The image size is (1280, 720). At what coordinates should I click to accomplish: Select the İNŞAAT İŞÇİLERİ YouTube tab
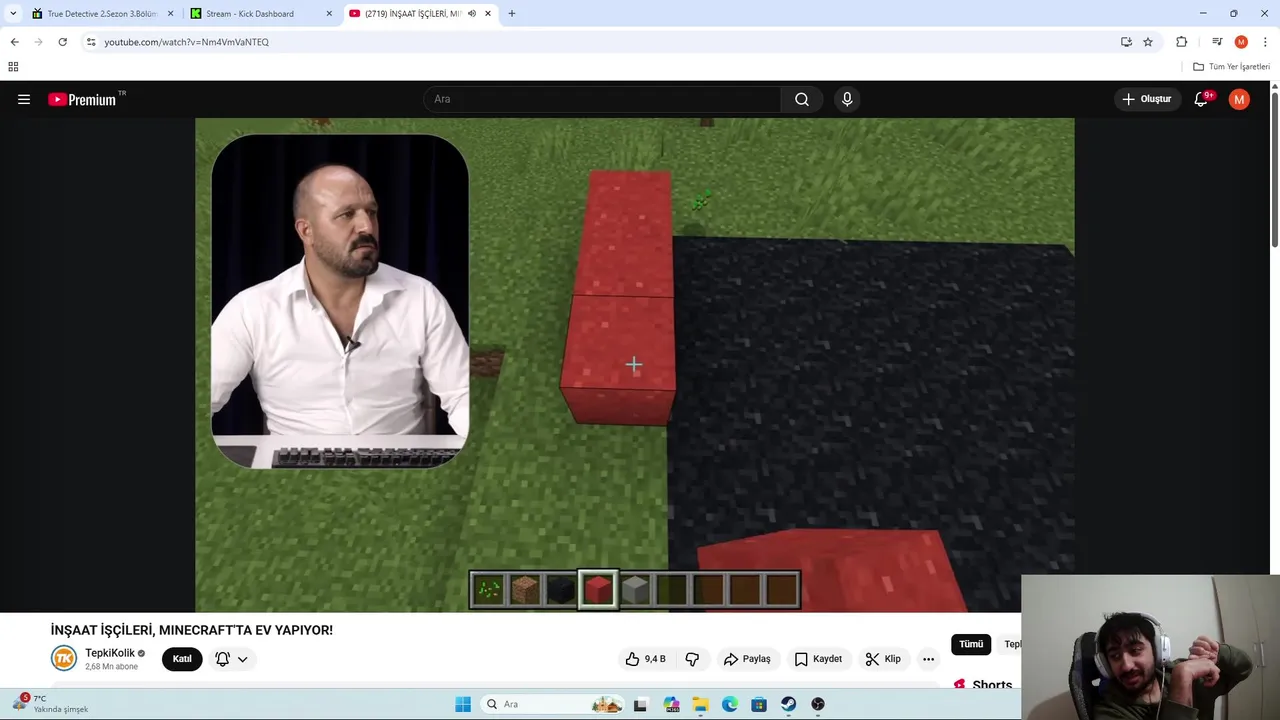coord(420,14)
